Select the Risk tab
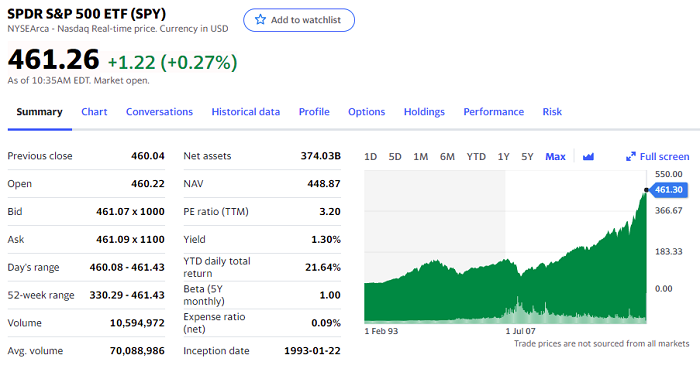The image size is (700, 372). point(552,112)
